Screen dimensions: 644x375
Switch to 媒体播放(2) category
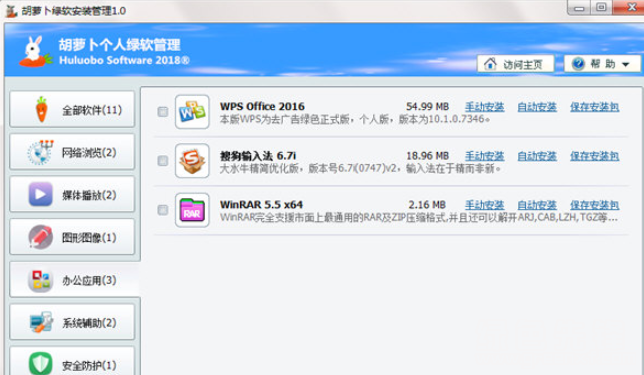[72, 195]
